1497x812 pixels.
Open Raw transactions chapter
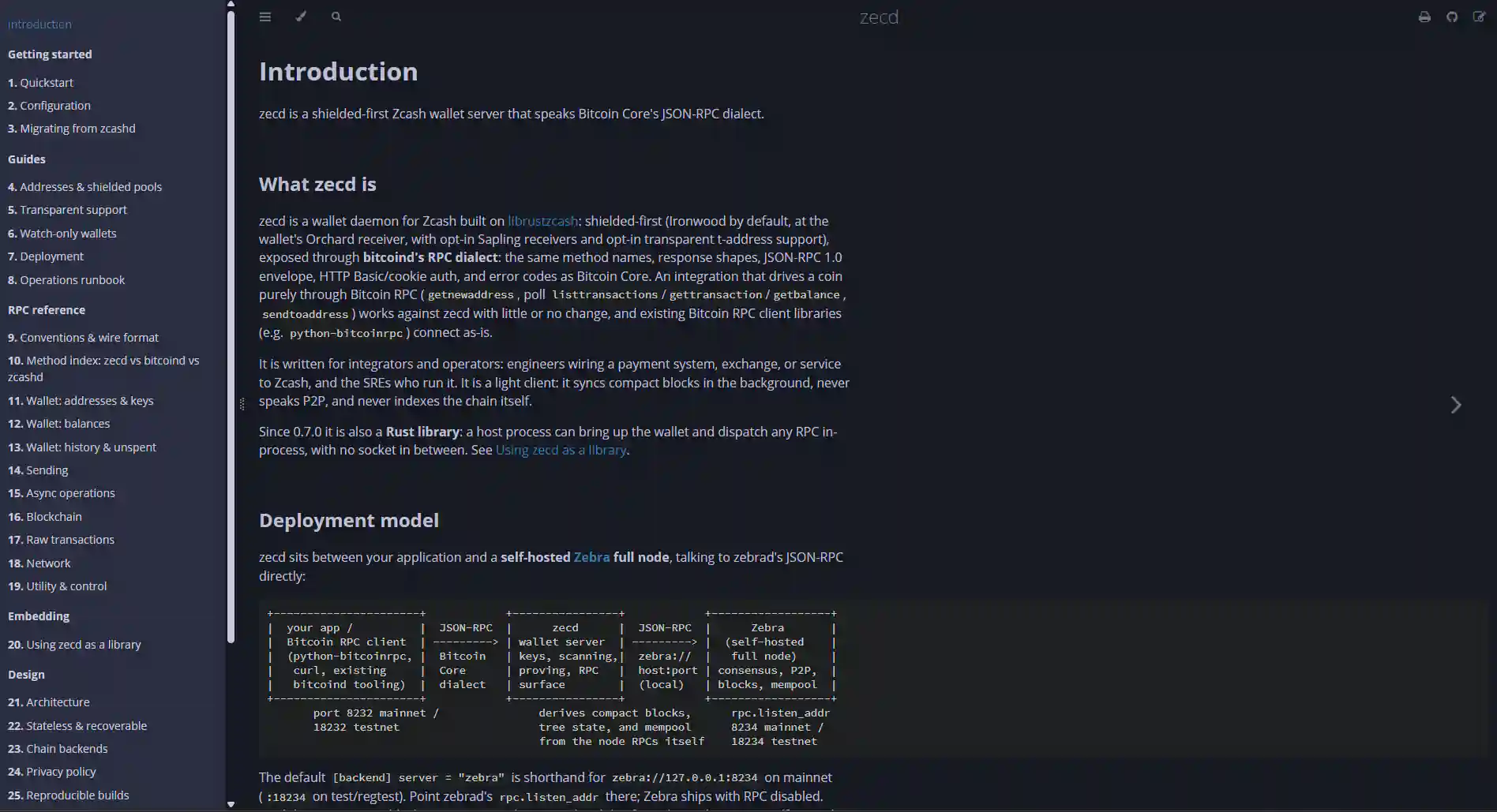point(61,540)
